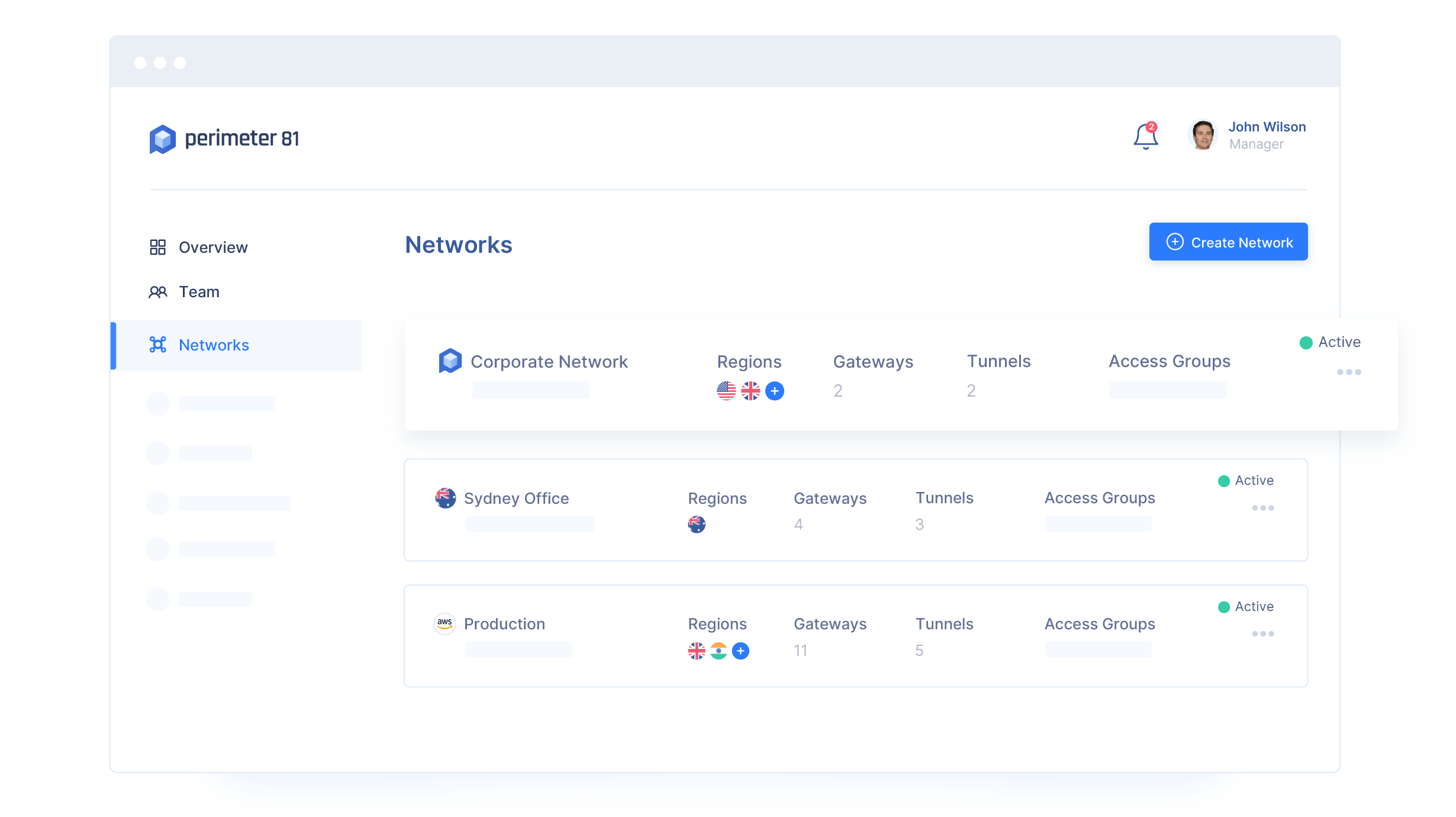The image size is (1456, 817).
Task: Open the Sydney Office network name
Action: [516, 498]
